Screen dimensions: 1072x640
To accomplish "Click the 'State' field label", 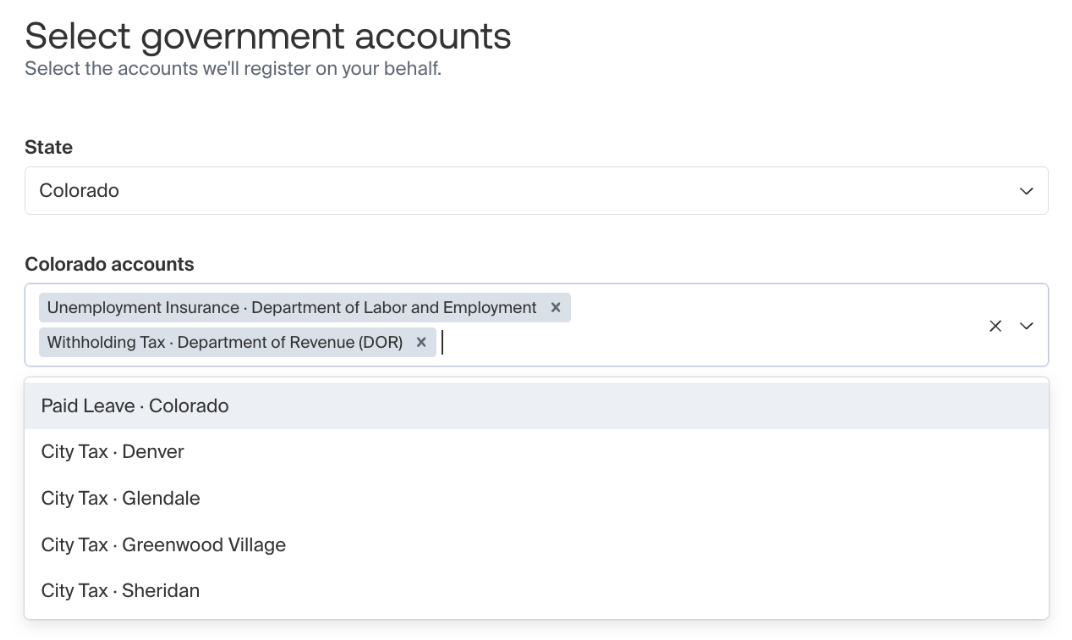I will pos(48,147).
